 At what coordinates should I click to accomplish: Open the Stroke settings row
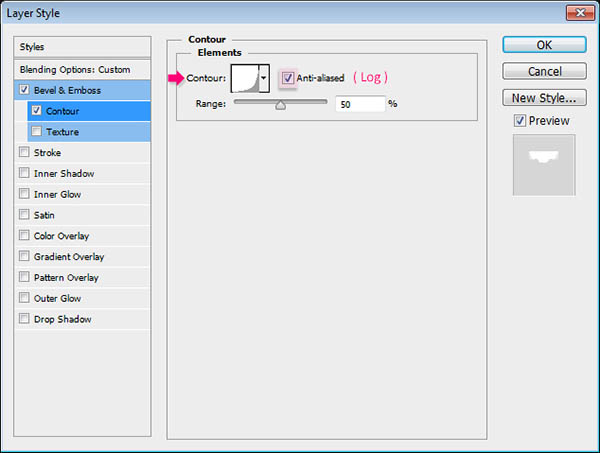[x=82, y=153]
